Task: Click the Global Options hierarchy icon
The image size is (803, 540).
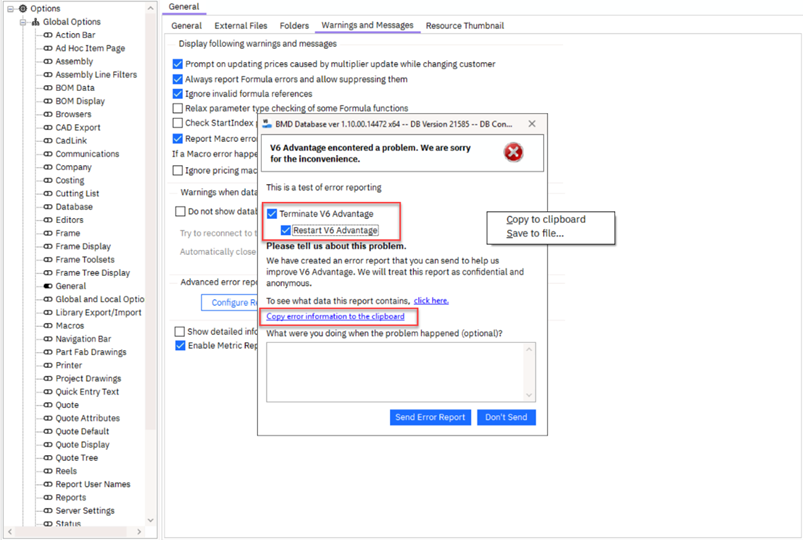Action: [x=36, y=22]
